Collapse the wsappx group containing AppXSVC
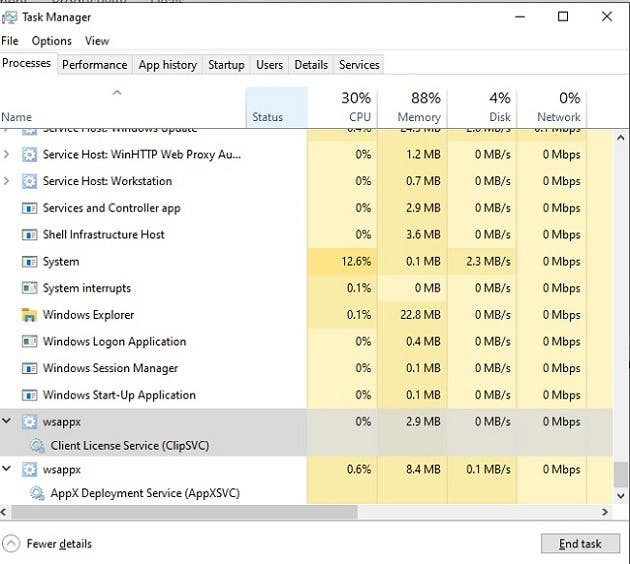The image size is (630, 564). (6, 468)
